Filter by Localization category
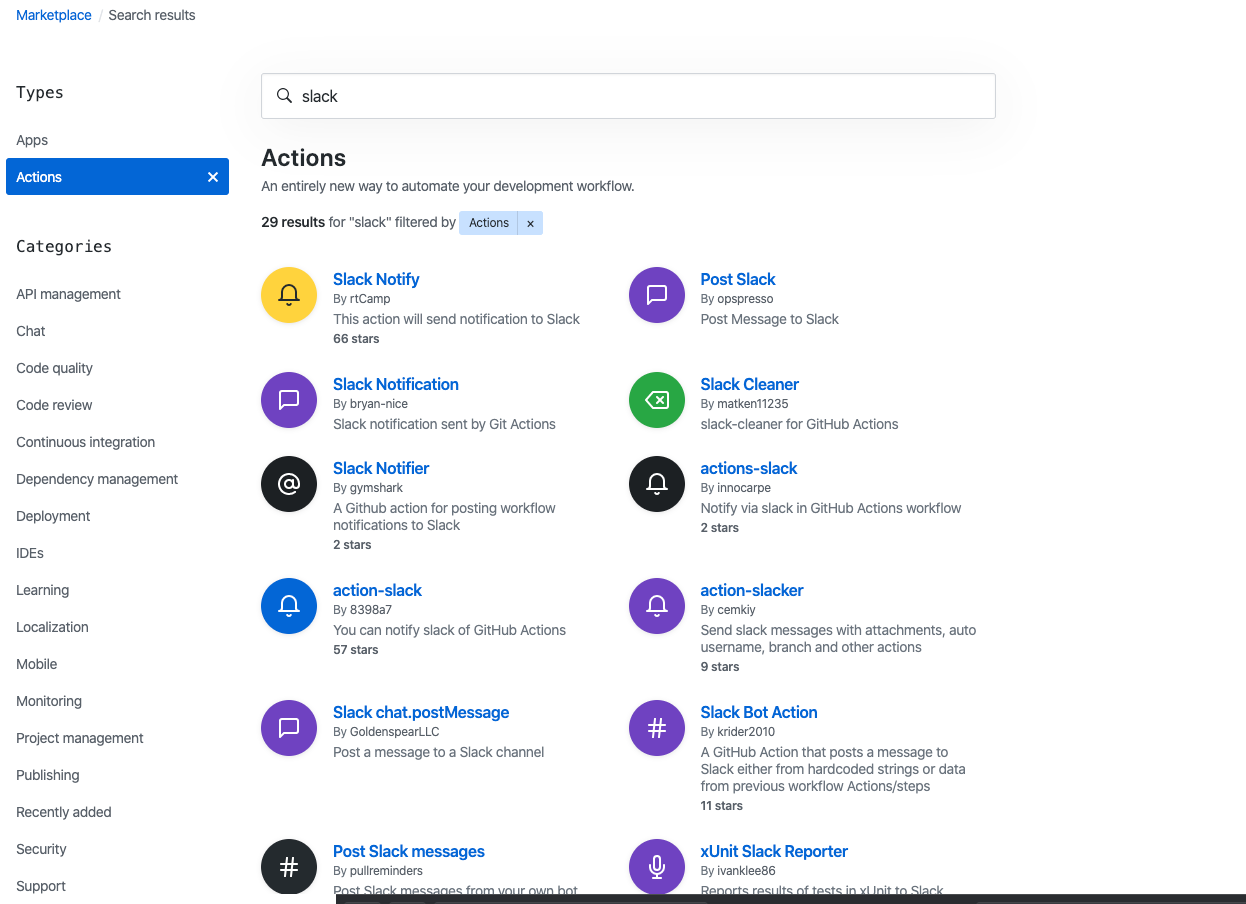Screen dimensions: 1246x904 [x=52, y=627]
